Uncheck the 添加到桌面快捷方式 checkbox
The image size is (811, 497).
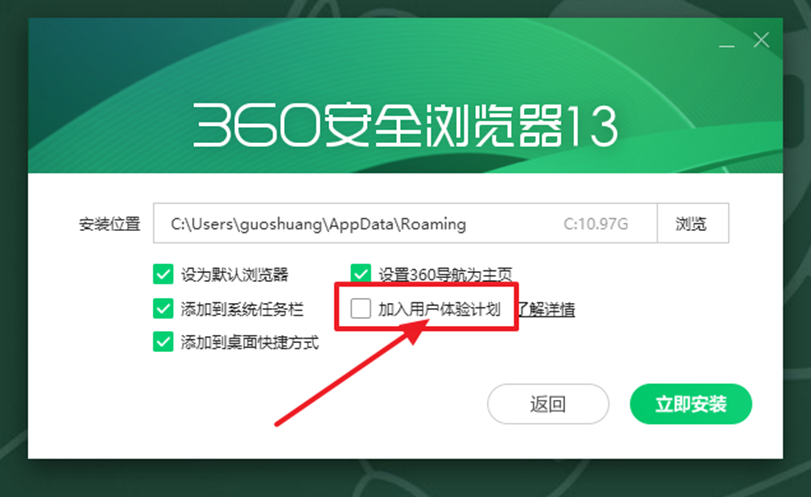coord(163,342)
